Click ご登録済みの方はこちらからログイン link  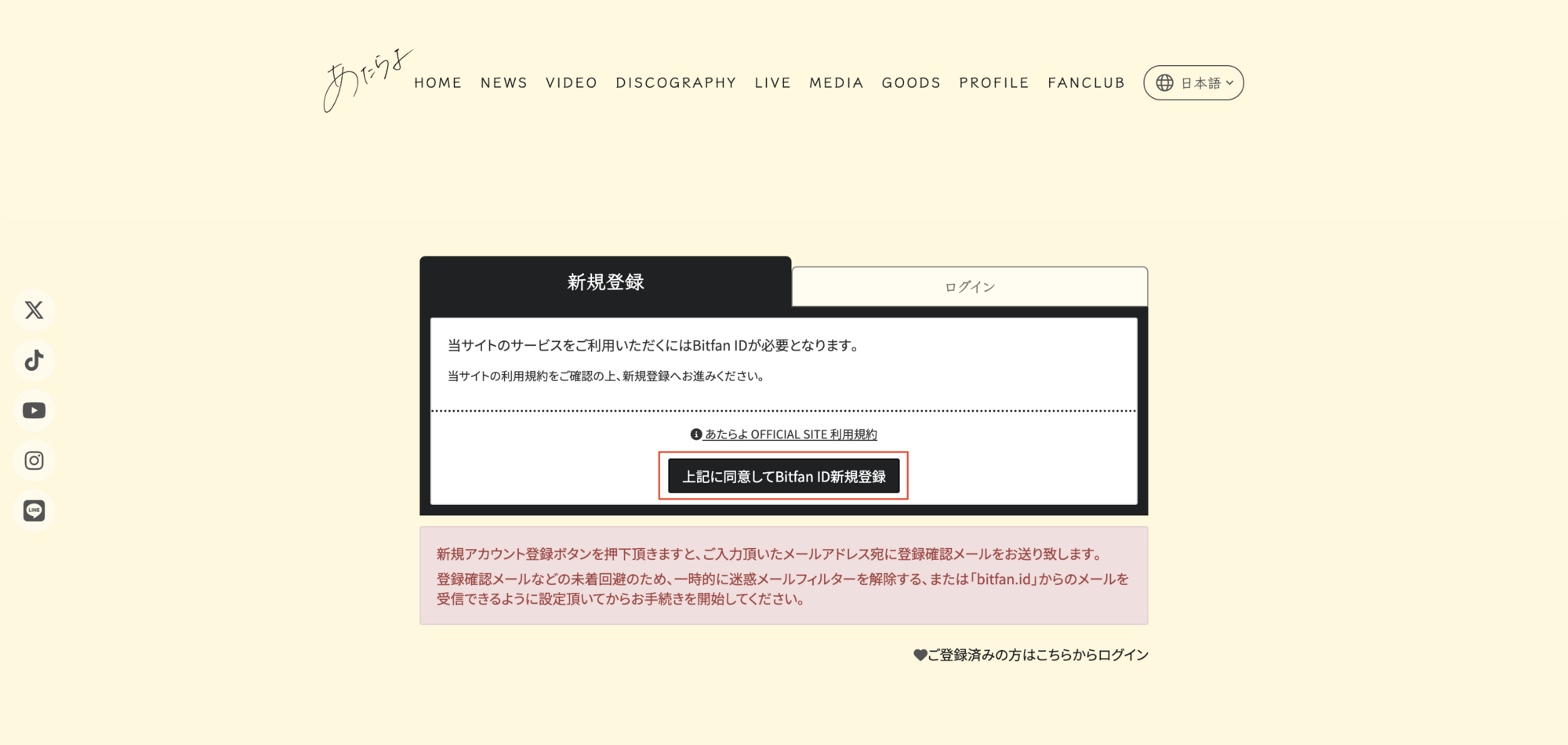(x=1031, y=656)
